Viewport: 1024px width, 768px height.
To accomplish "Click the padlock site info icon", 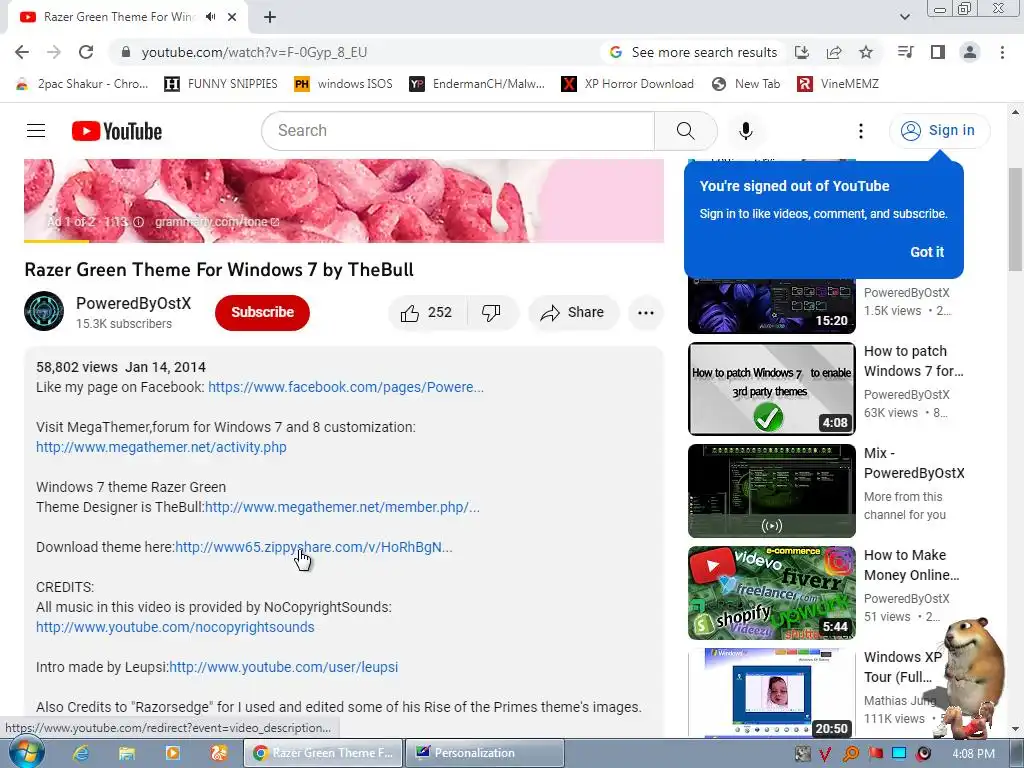I will click(x=126, y=52).
